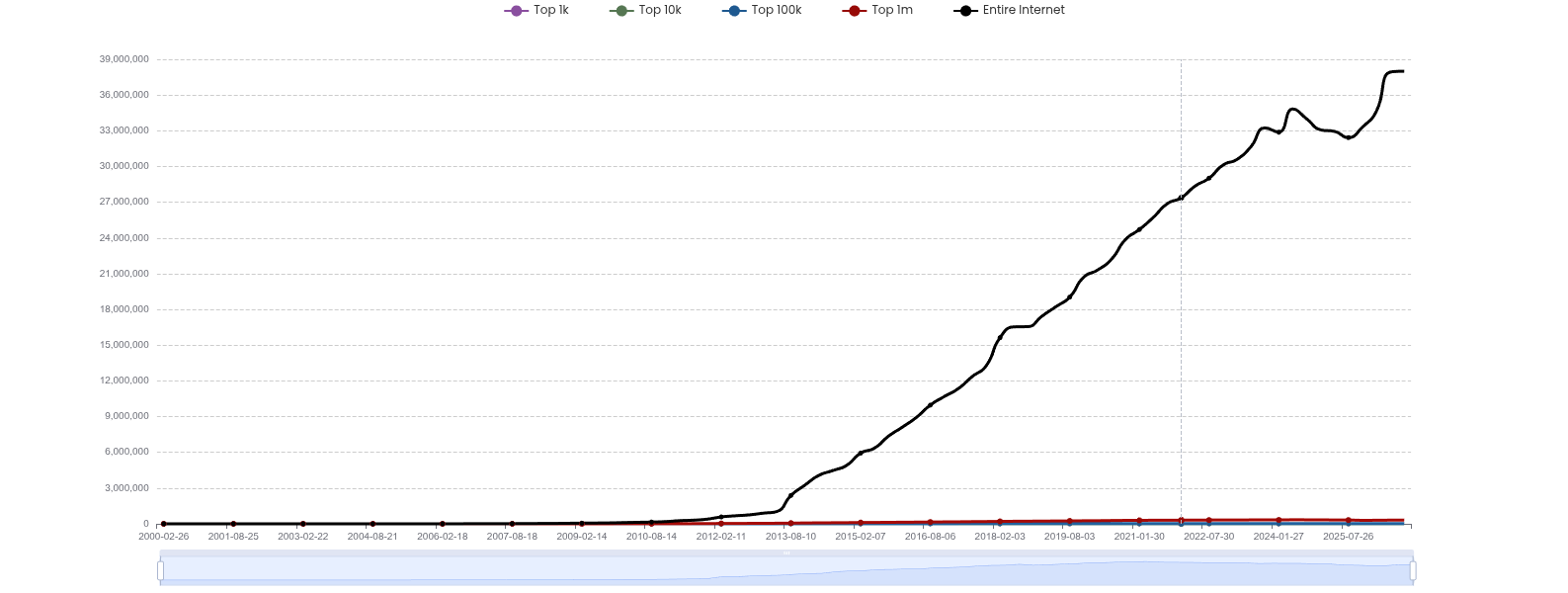The width and height of the screenshot is (1568, 593).
Task: Click the left handle of range slider
Action: point(160,570)
